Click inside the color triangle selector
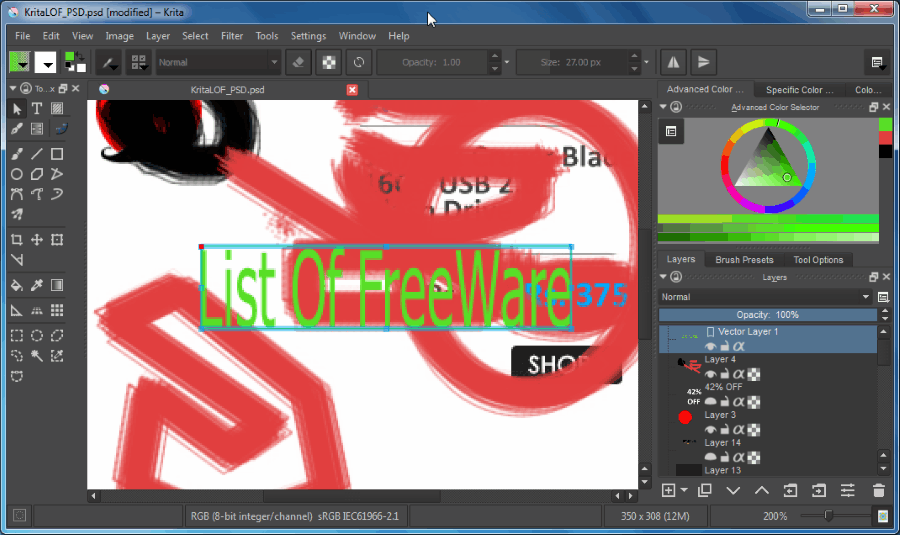The image size is (900, 535). (x=769, y=164)
